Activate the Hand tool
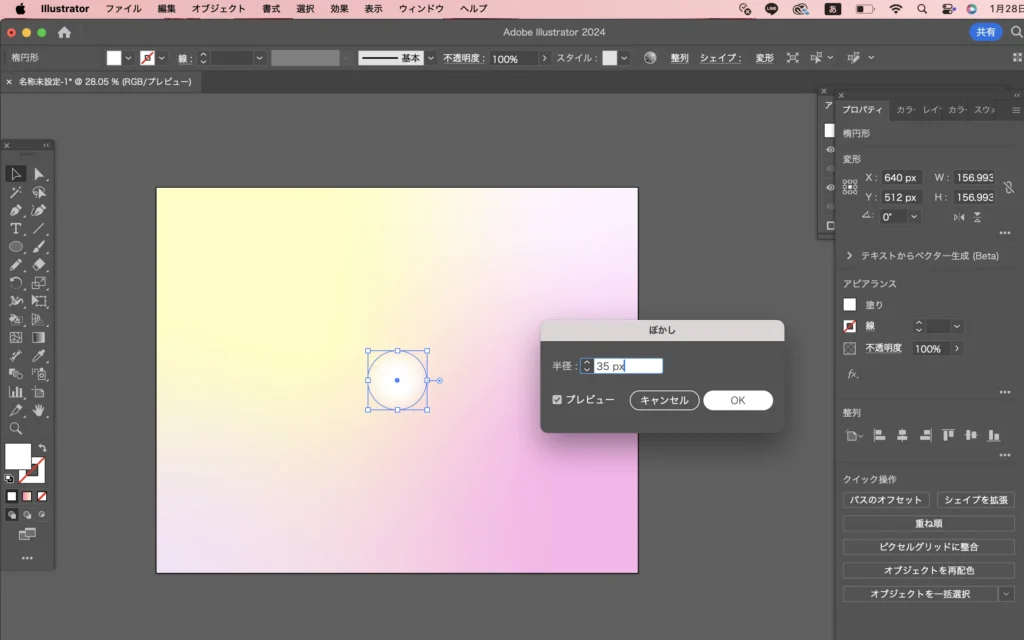Image resolution: width=1024 pixels, height=640 pixels. (39, 410)
